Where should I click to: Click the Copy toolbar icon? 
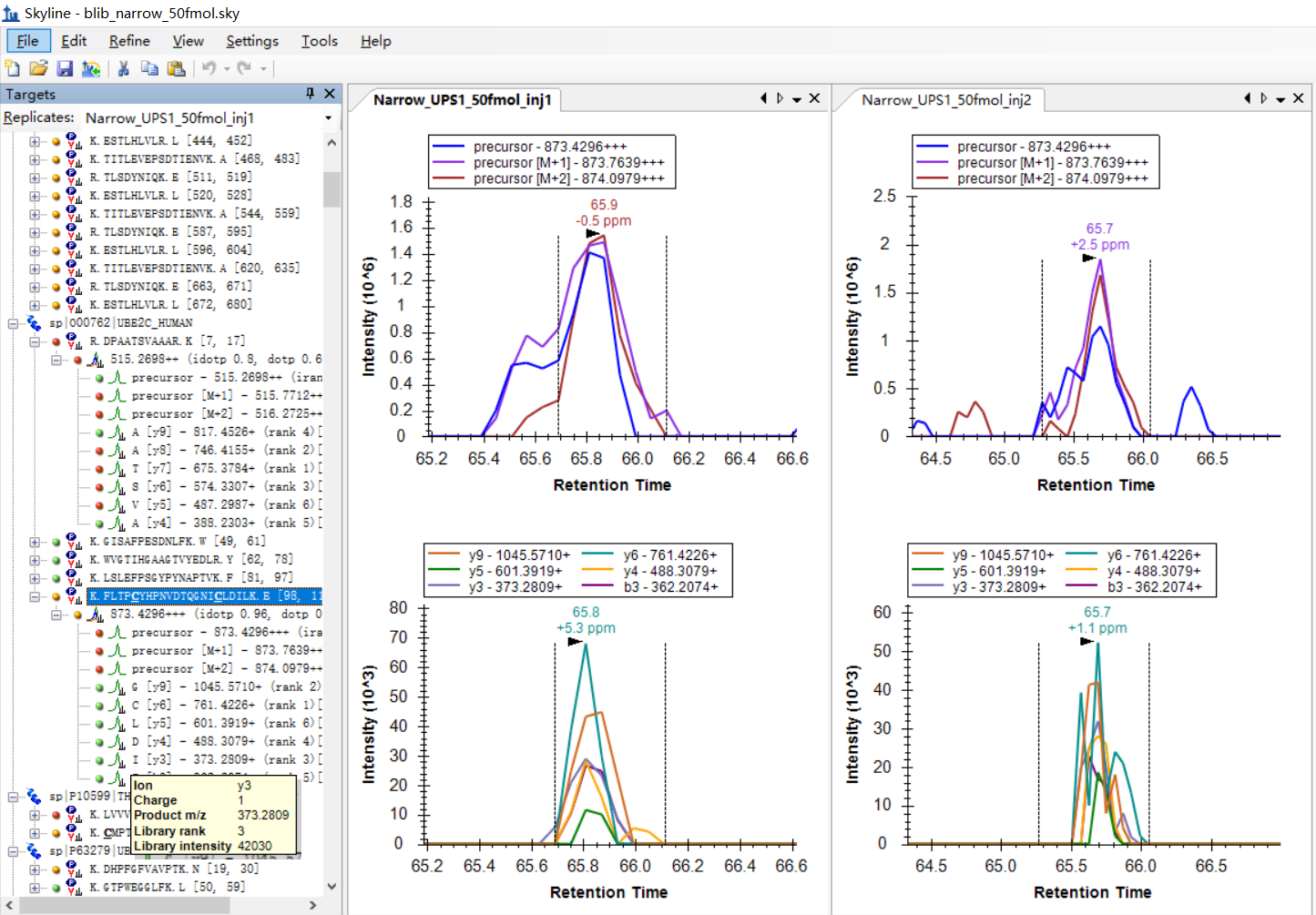click(149, 68)
